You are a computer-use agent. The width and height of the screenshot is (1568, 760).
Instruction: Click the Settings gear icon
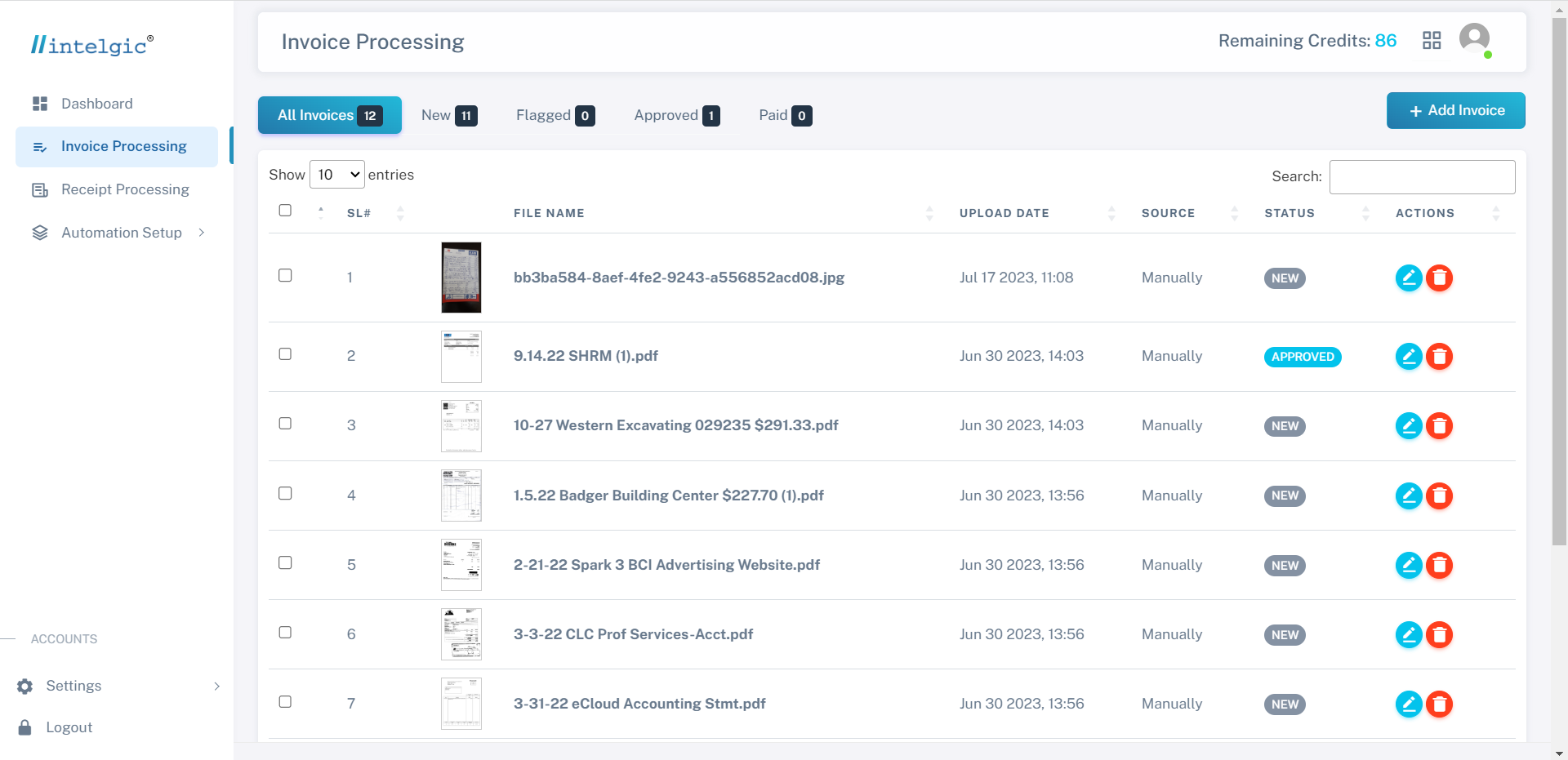(24, 687)
